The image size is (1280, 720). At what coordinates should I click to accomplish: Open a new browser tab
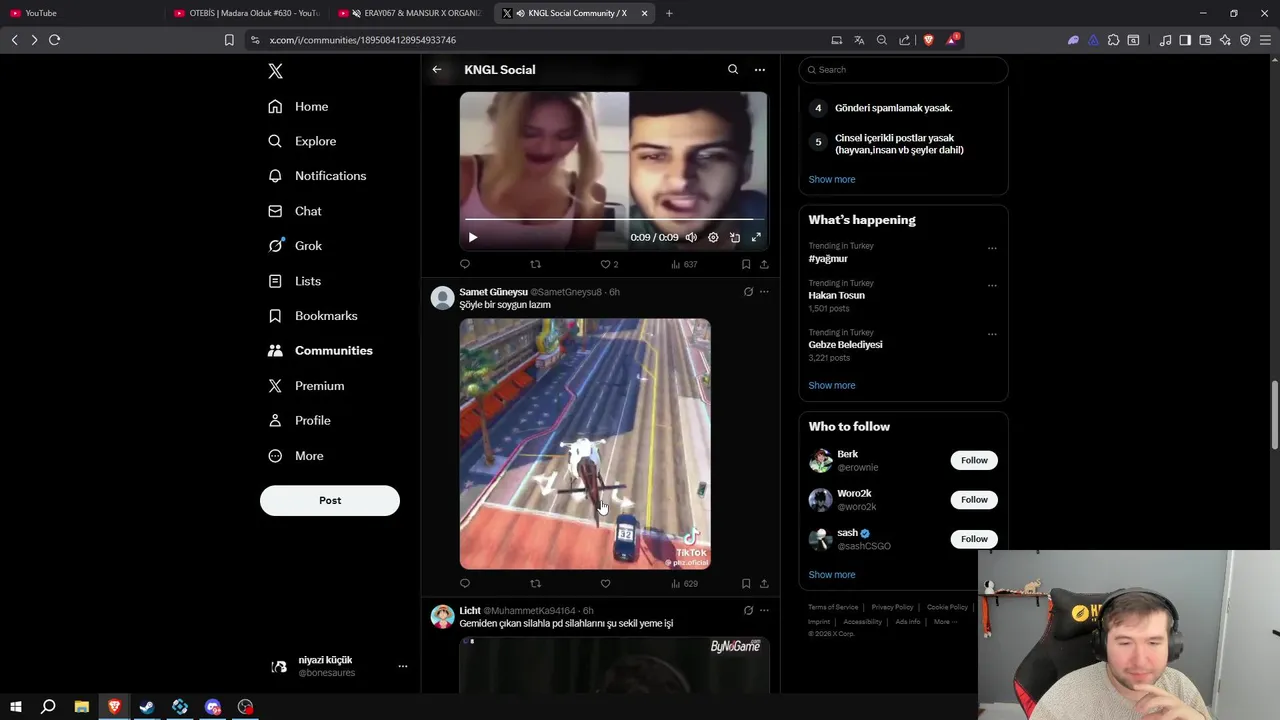coord(669,13)
